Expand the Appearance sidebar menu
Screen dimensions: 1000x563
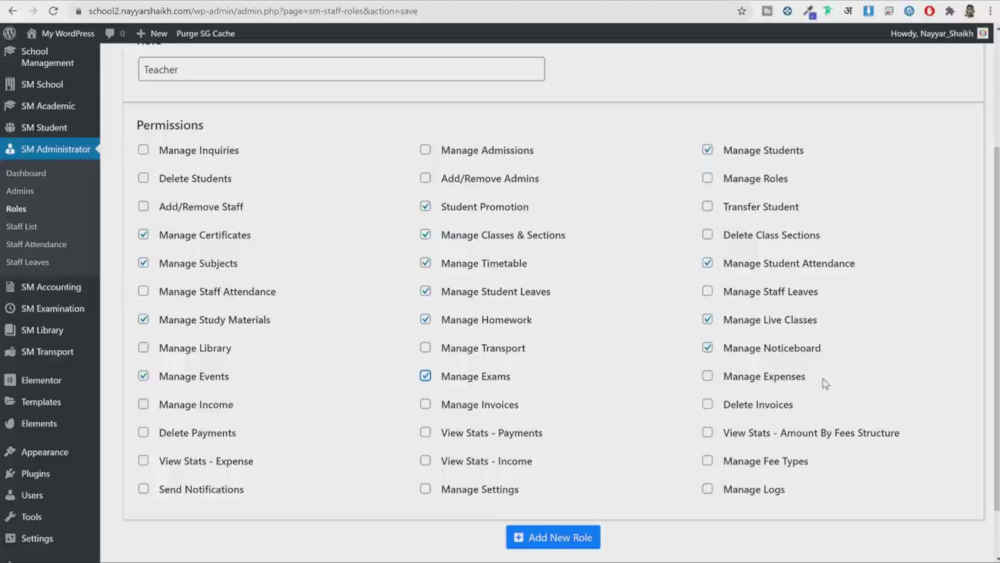point(44,452)
